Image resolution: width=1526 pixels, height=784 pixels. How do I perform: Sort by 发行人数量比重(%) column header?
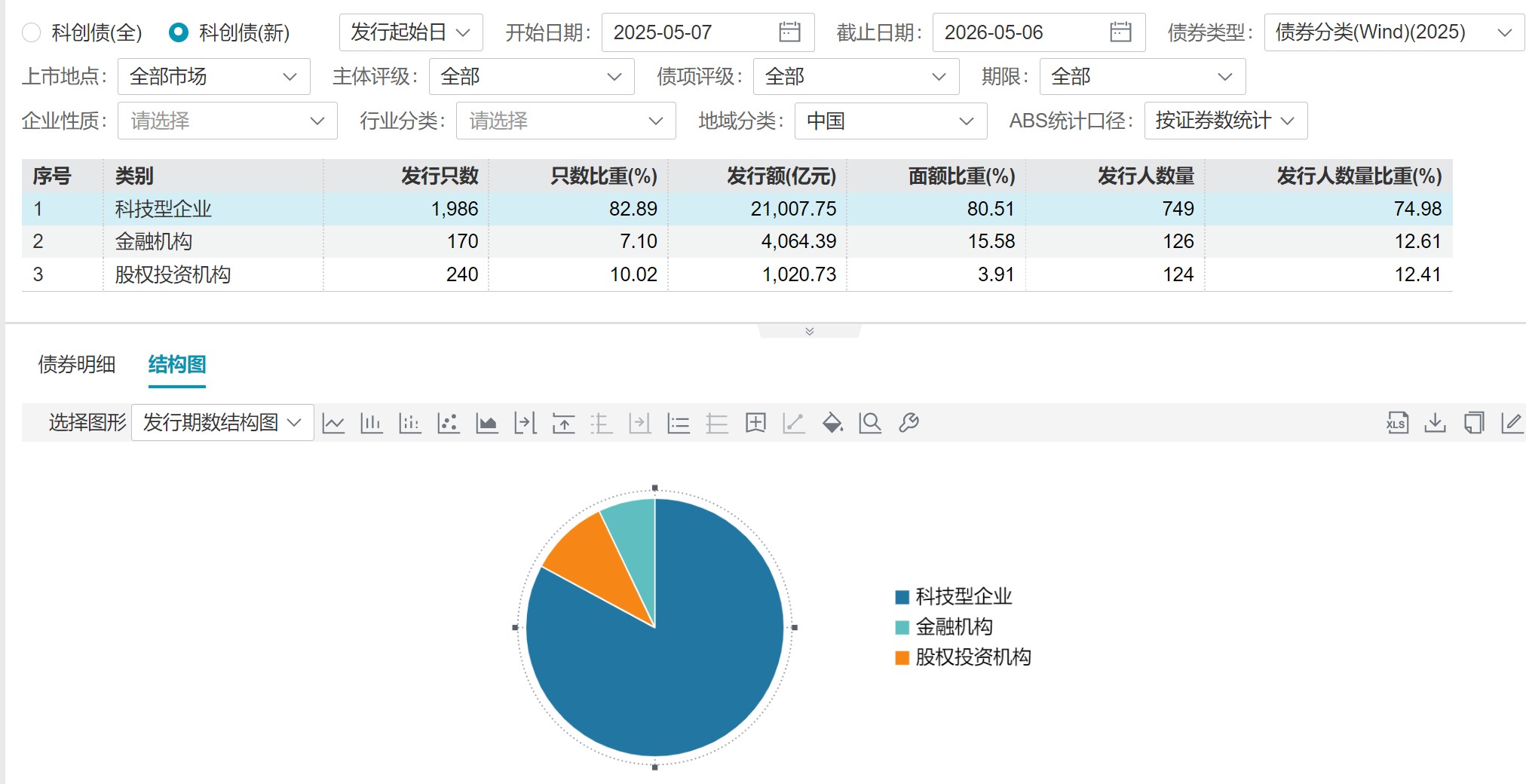1359,176
